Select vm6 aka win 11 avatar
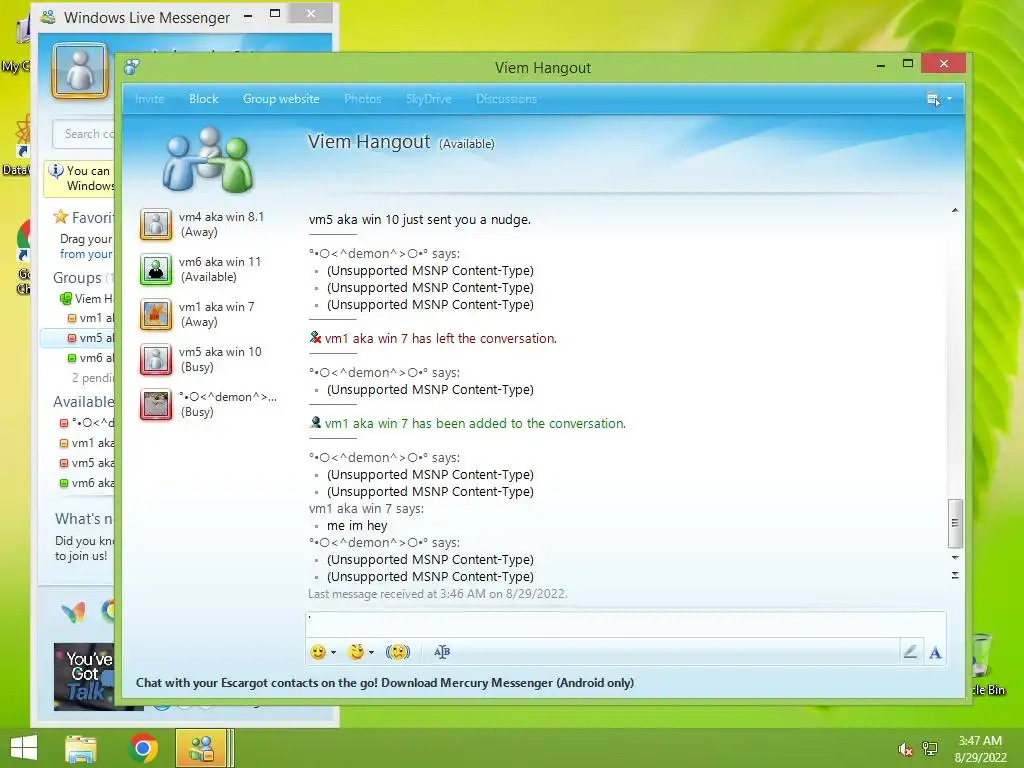This screenshot has width=1024, height=768. coord(156,269)
